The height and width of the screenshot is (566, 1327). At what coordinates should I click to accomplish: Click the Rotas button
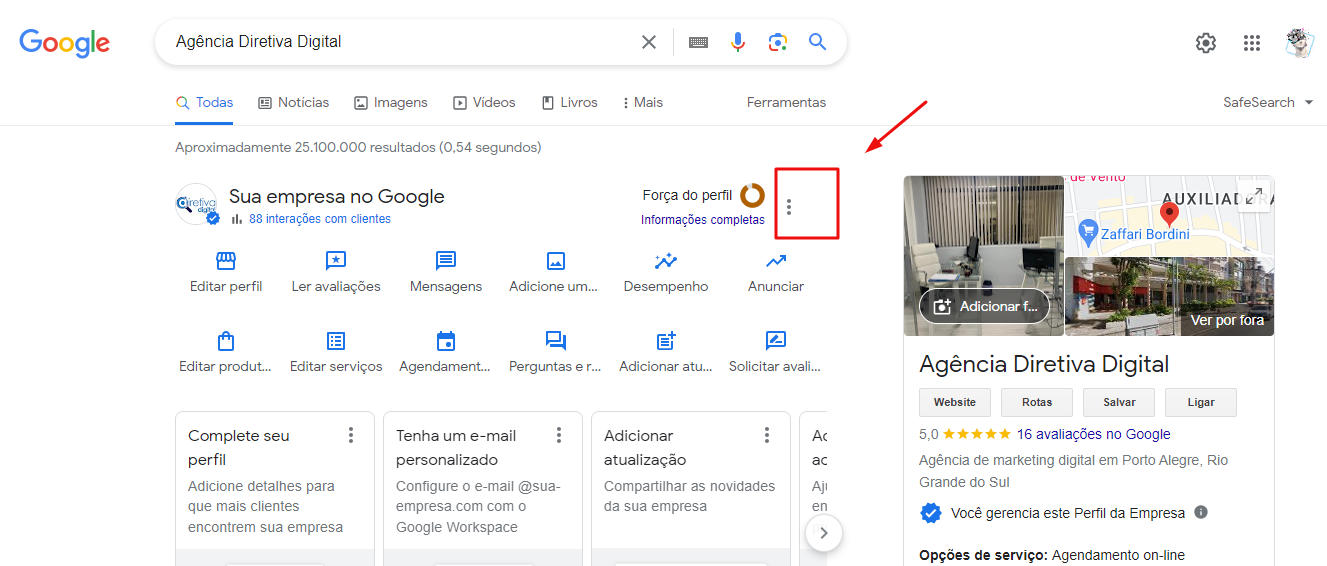pyautogui.click(x=1037, y=402)
